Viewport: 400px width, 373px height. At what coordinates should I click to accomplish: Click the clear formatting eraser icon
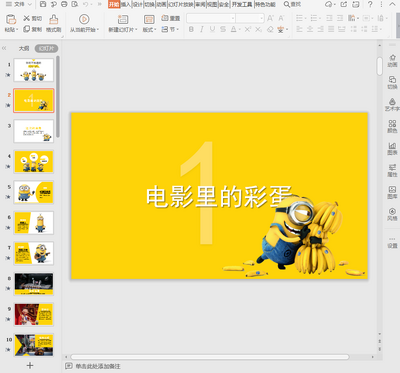(270, 29)
